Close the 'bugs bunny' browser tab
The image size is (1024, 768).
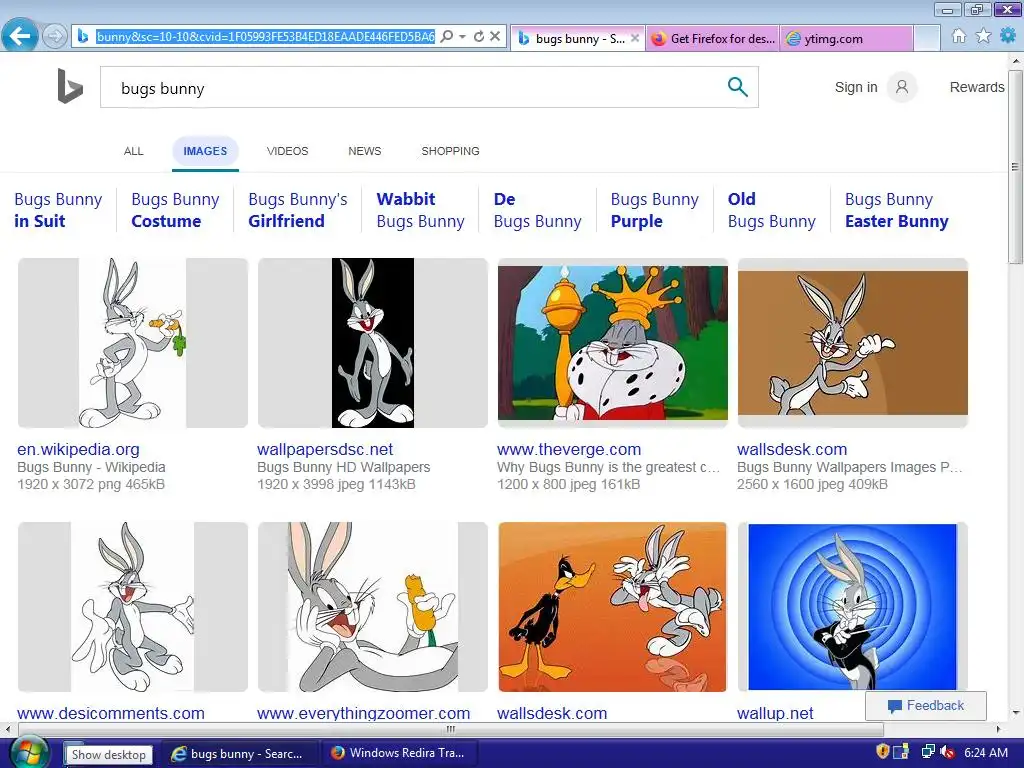click(x=635, y=38)
